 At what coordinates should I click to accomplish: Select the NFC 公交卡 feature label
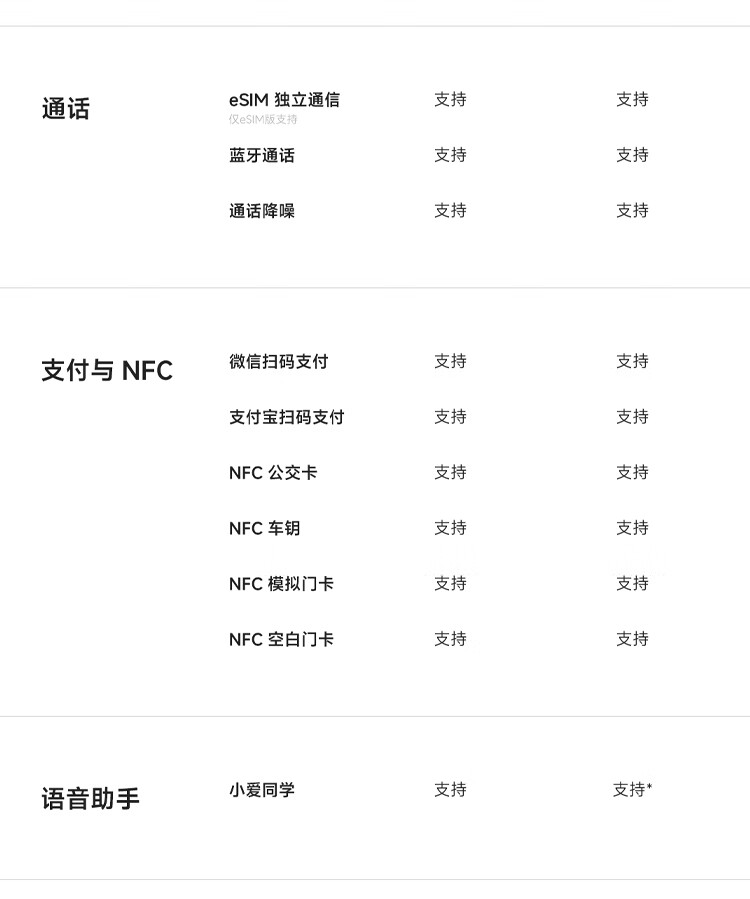[x=273, y=472]
